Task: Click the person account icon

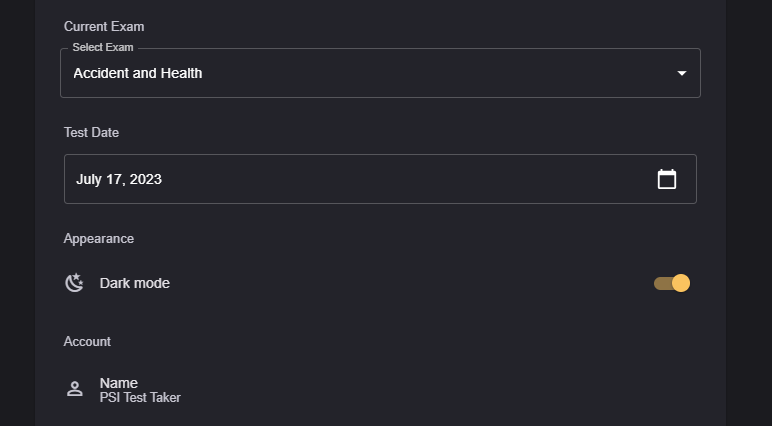Action: 74,389
